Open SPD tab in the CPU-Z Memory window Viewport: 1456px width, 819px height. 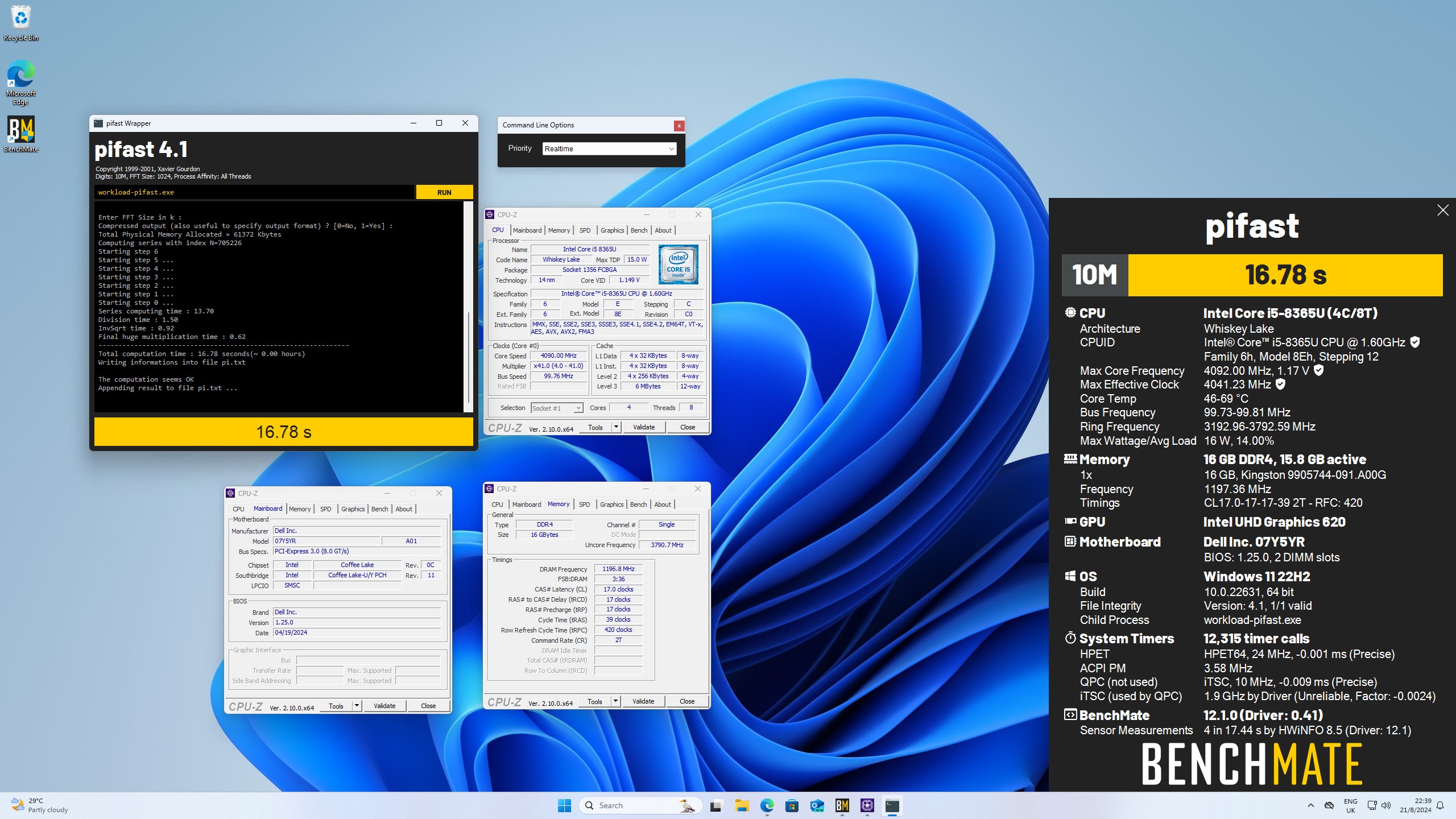pos(584,504)
